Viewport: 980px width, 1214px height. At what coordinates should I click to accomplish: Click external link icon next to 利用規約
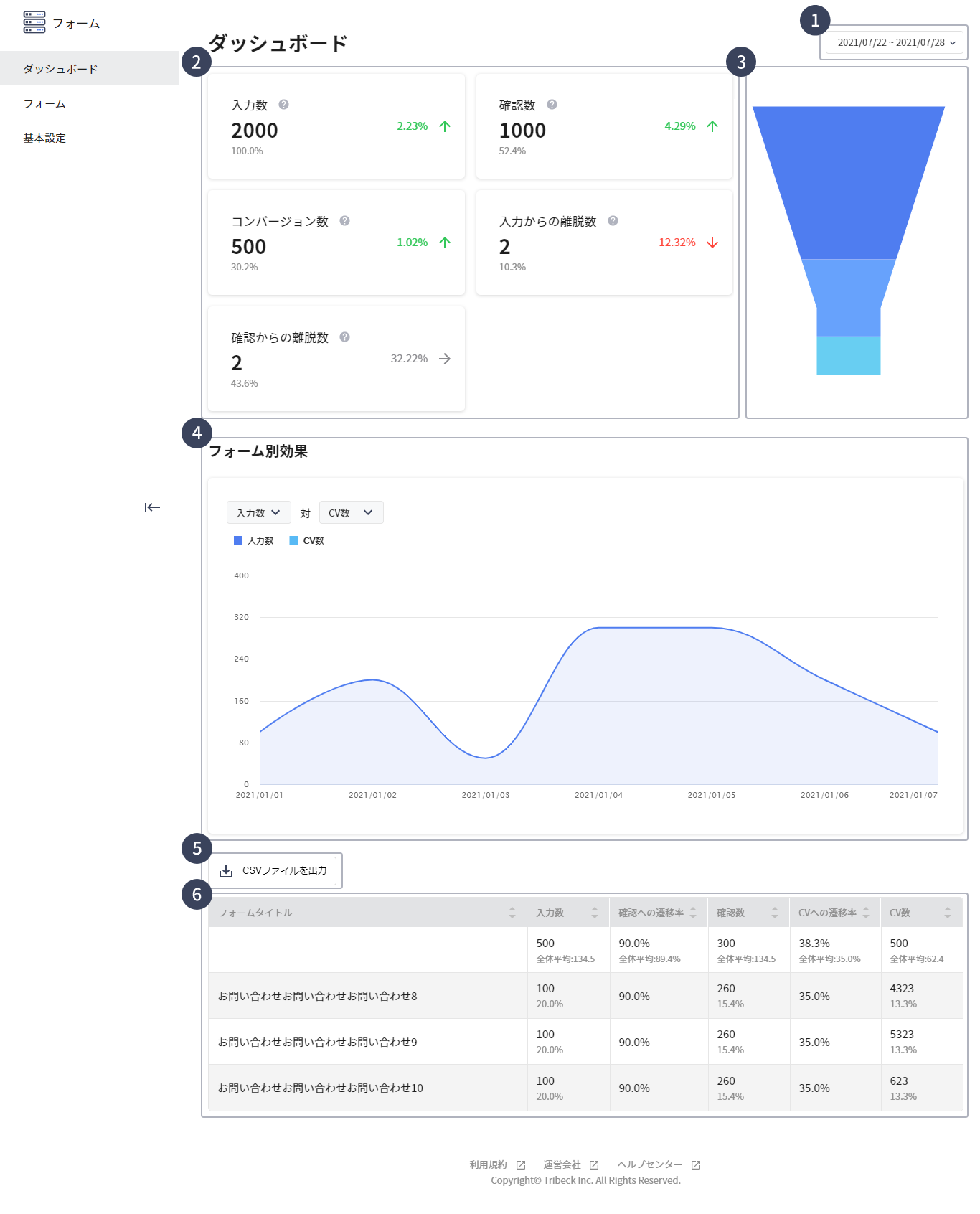[x=521, y=1165]
